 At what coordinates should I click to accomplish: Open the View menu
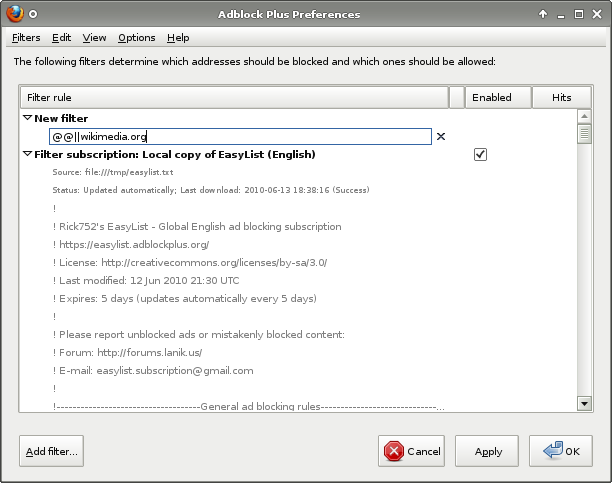94,37
